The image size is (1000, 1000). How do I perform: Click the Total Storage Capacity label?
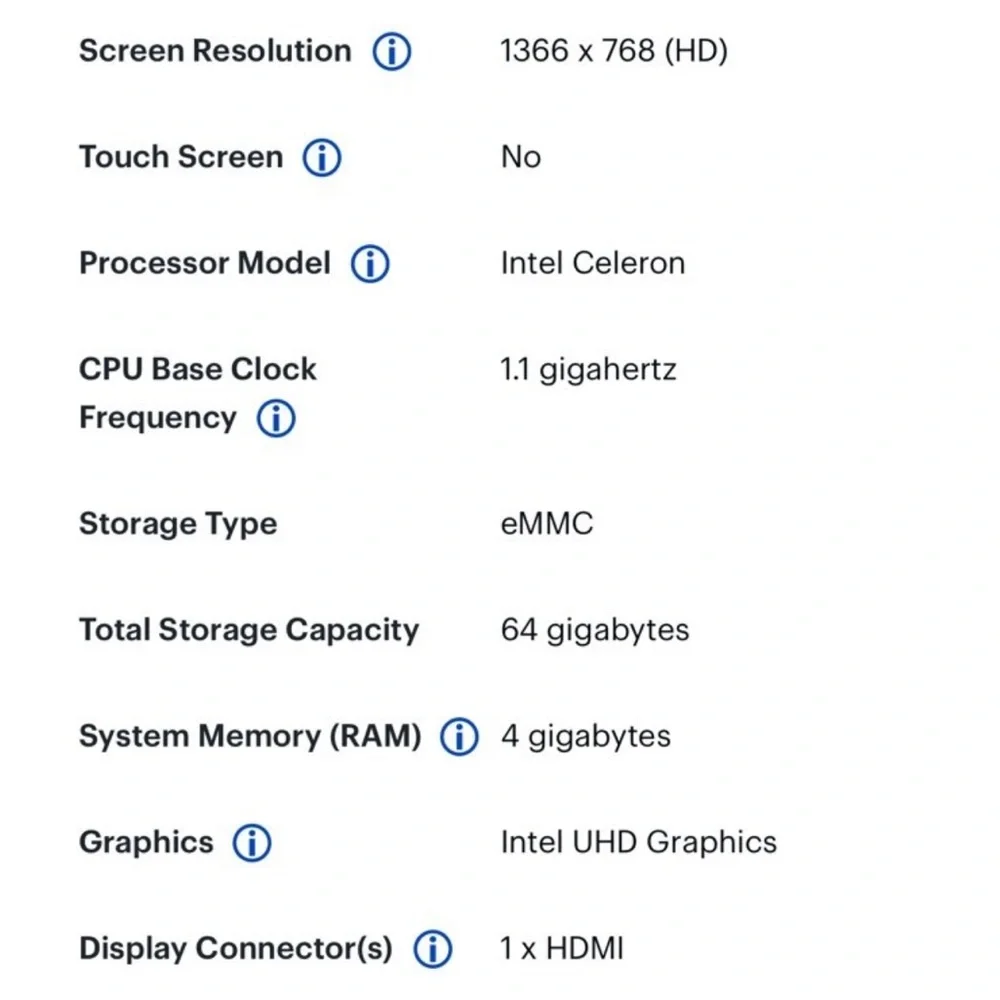tap(249, 630)
